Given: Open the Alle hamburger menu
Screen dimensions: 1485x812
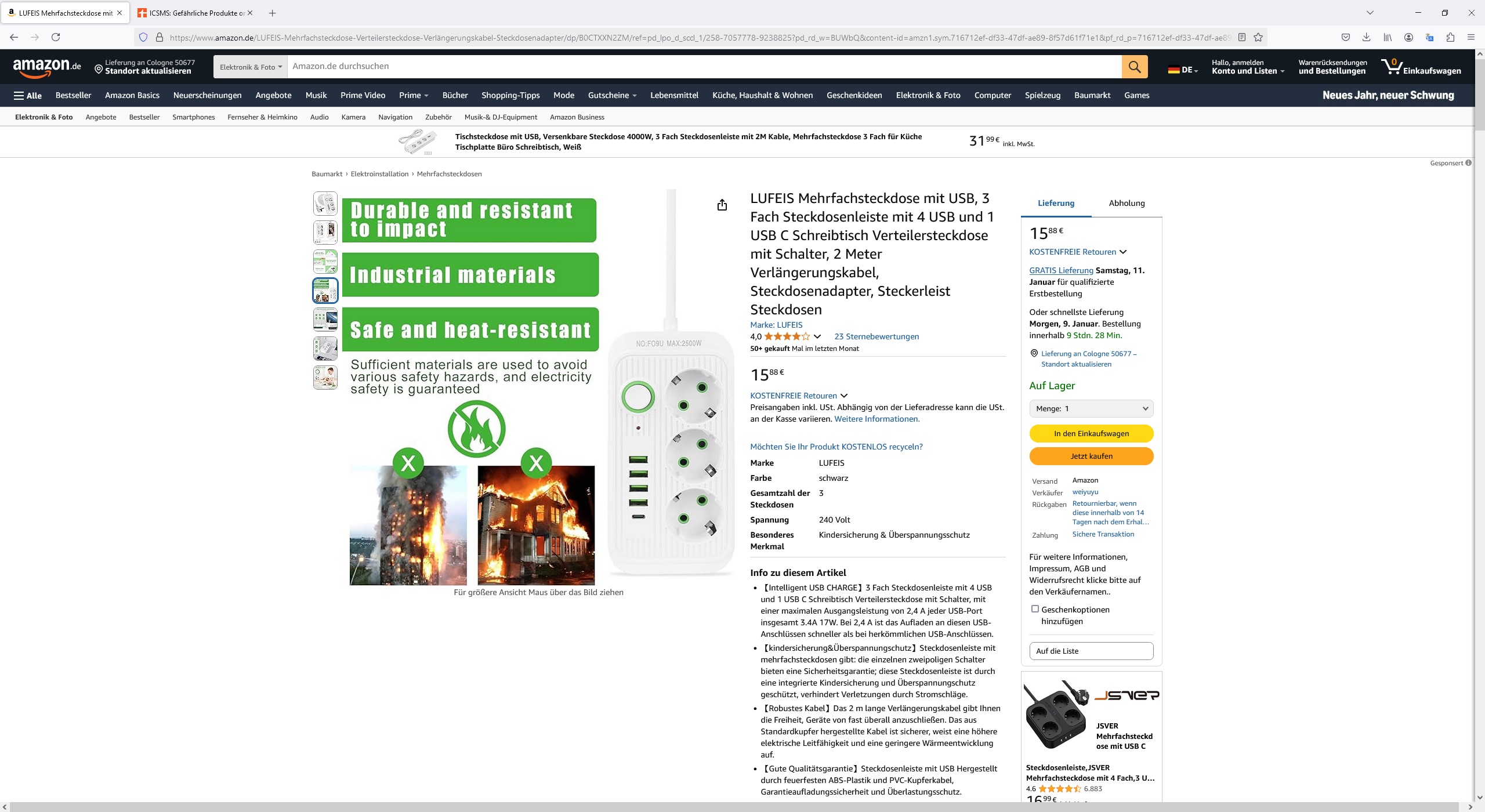Looking at the screenshot, I should tap(28, 95).
